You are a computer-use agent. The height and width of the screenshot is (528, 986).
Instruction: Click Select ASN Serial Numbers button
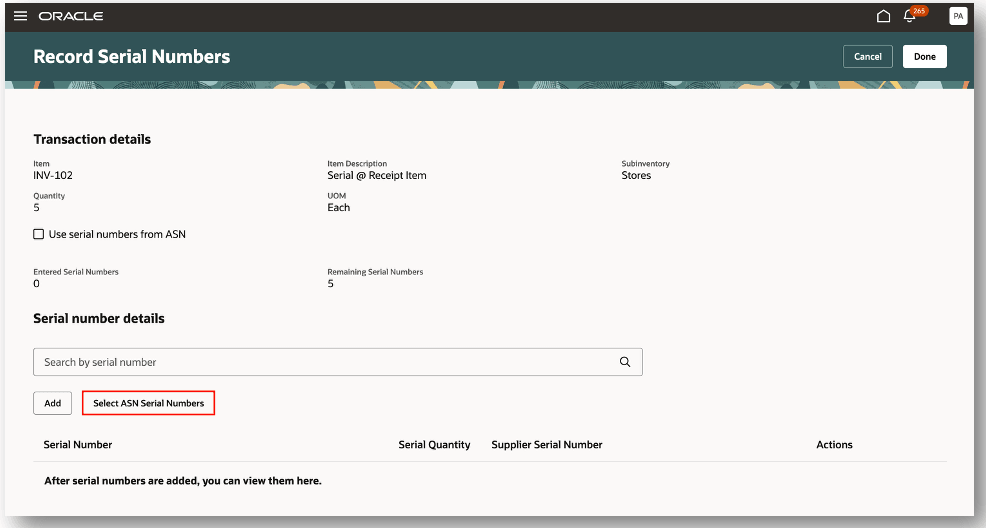click(148, 403)
